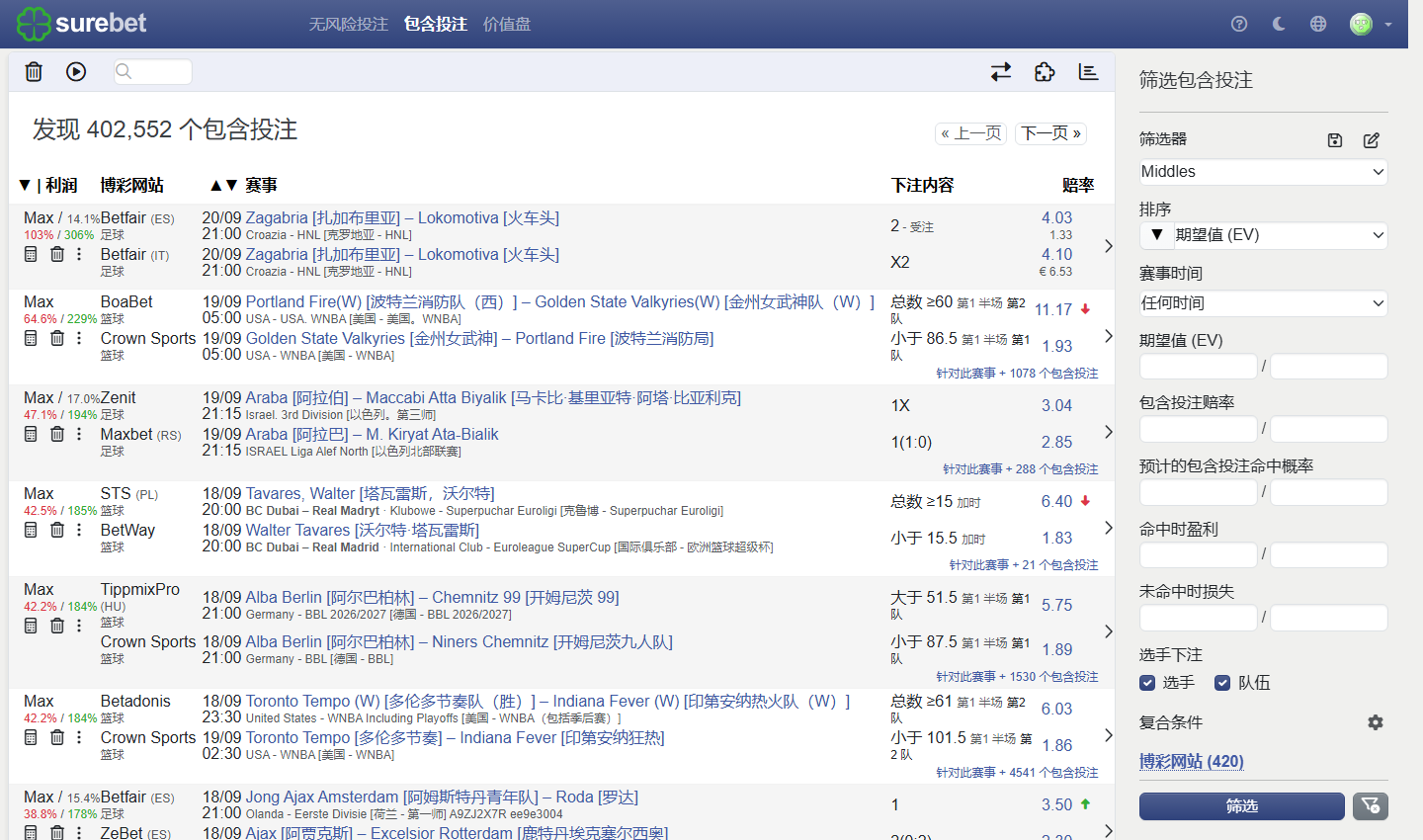The image size is (1423, 840).
Task: Click the sort lines toolbar icon
Action: point(1088,71)
